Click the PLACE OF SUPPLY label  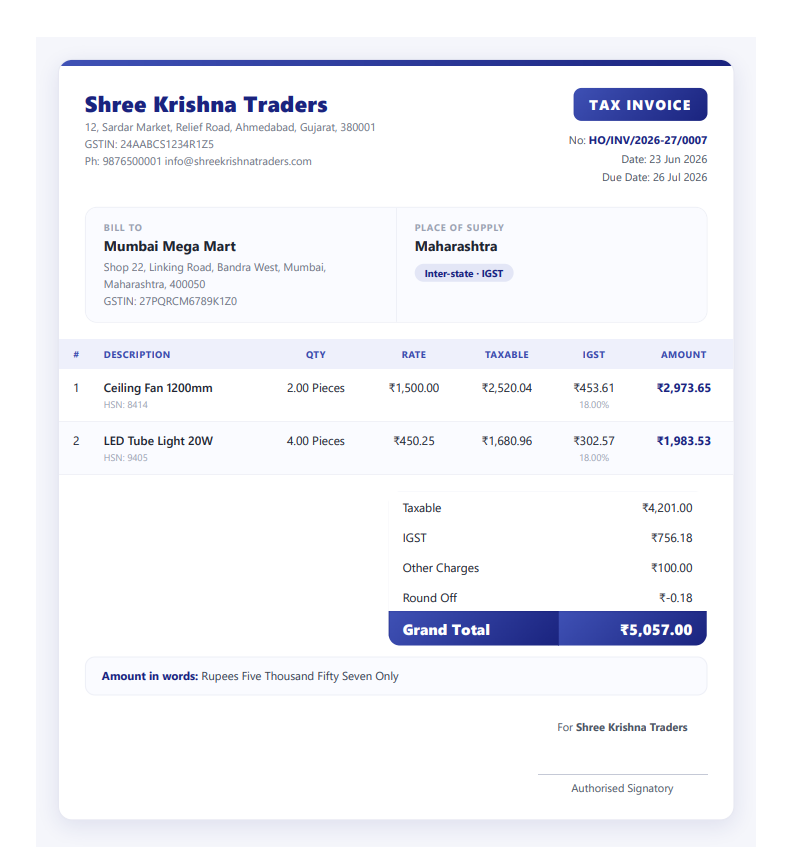(459, 228)
